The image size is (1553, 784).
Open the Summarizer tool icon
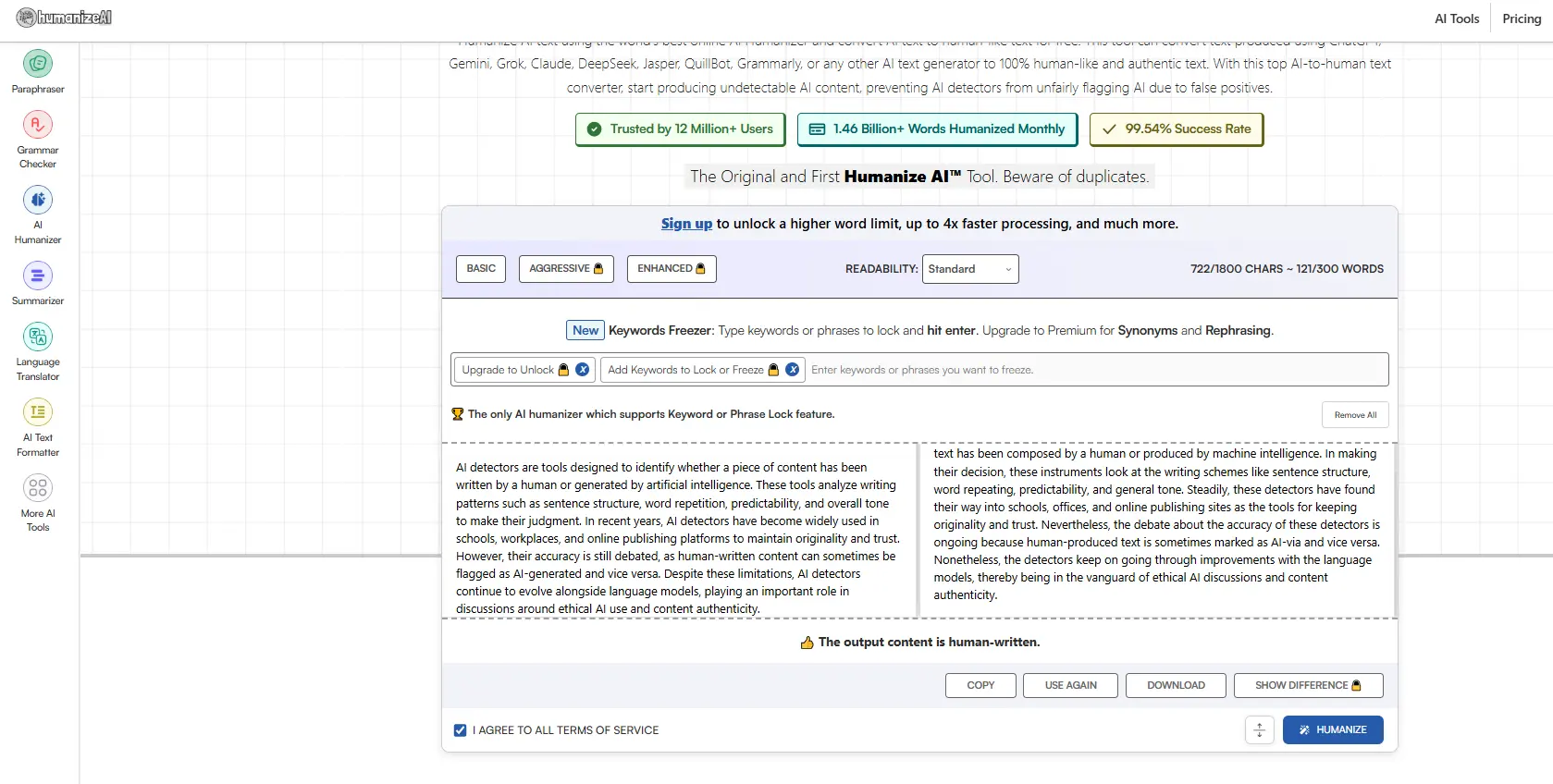point(38,276)
